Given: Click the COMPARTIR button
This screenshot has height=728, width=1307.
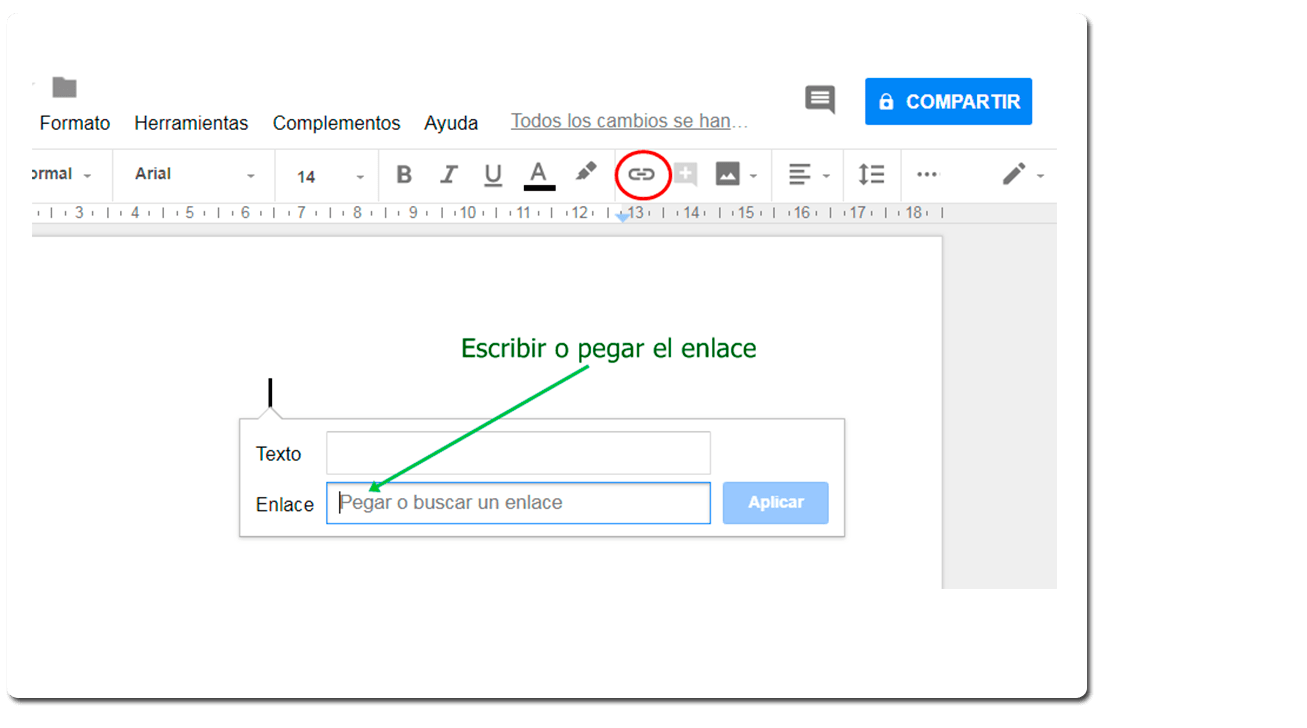Looking at the screenshot, I should click(x=948, y=102).
